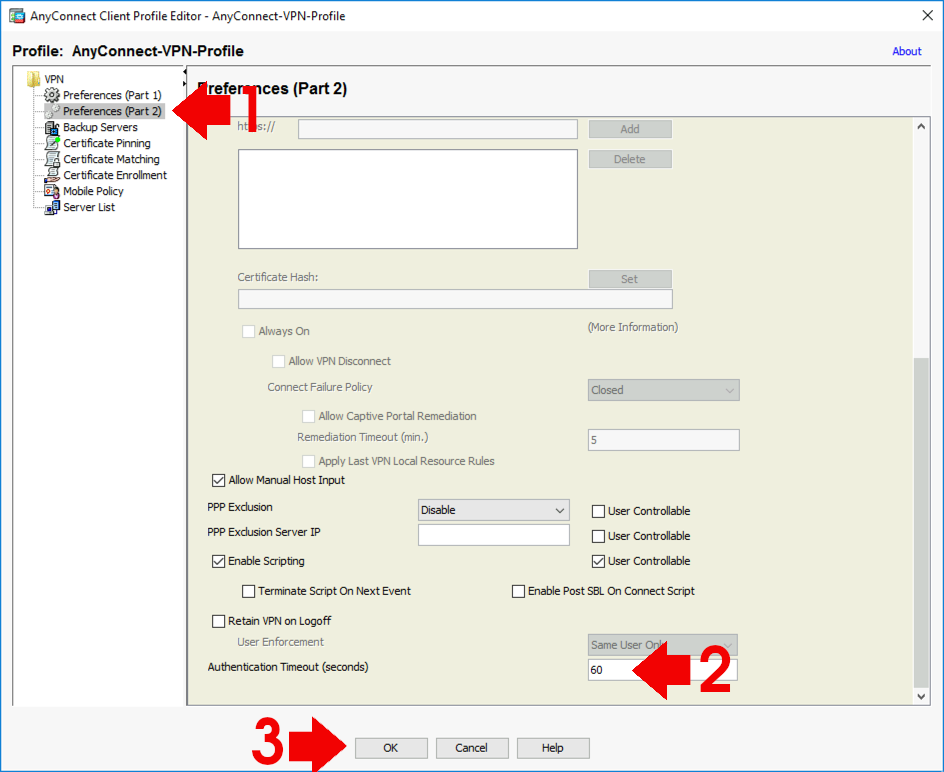Screen dimensions: 944x772
Task: Click the scrollbar up arrow
Action: click(x=921, y=126)
